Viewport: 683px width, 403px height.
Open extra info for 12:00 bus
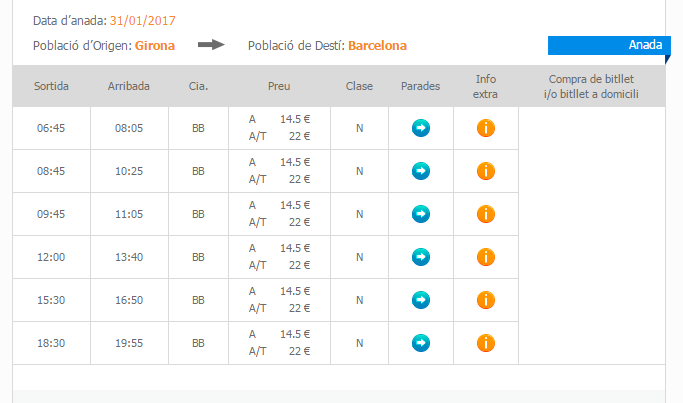click(485, 257)
